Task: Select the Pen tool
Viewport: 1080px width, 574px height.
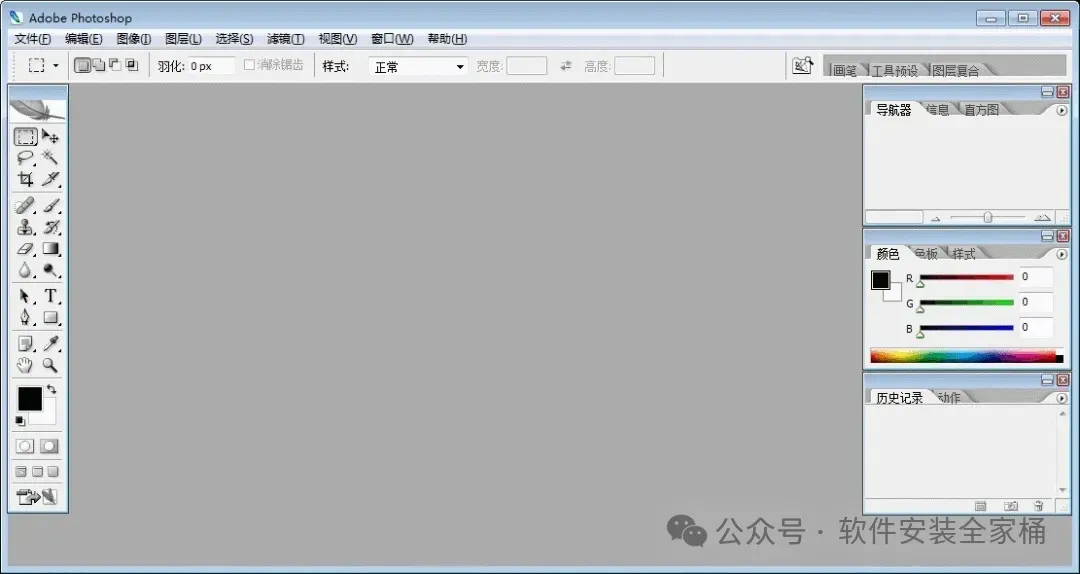Action: click(25, 318)
